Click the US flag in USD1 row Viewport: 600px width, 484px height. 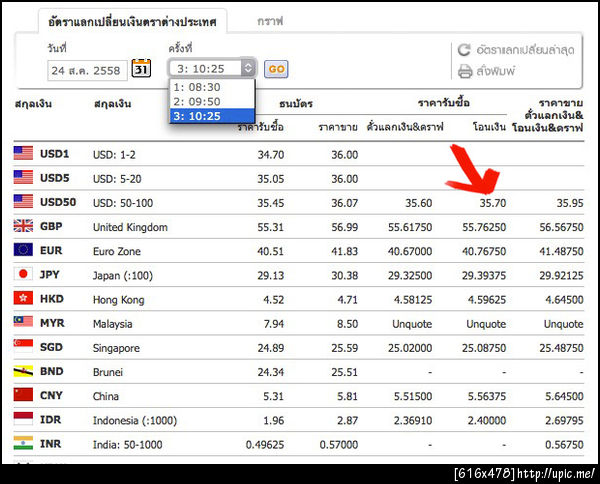(x=23, y=153)
